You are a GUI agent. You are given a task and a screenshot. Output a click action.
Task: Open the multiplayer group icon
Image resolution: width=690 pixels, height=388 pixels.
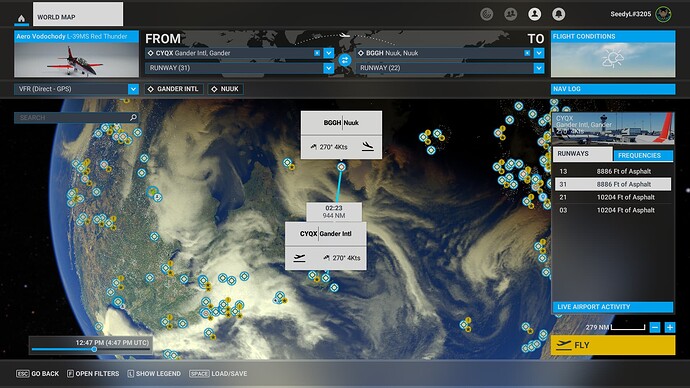coord(510,14)
